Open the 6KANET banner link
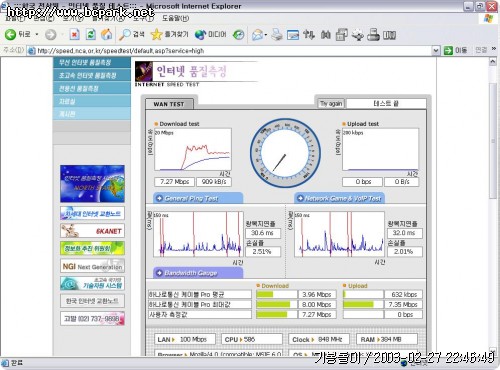 click(92, 231)
